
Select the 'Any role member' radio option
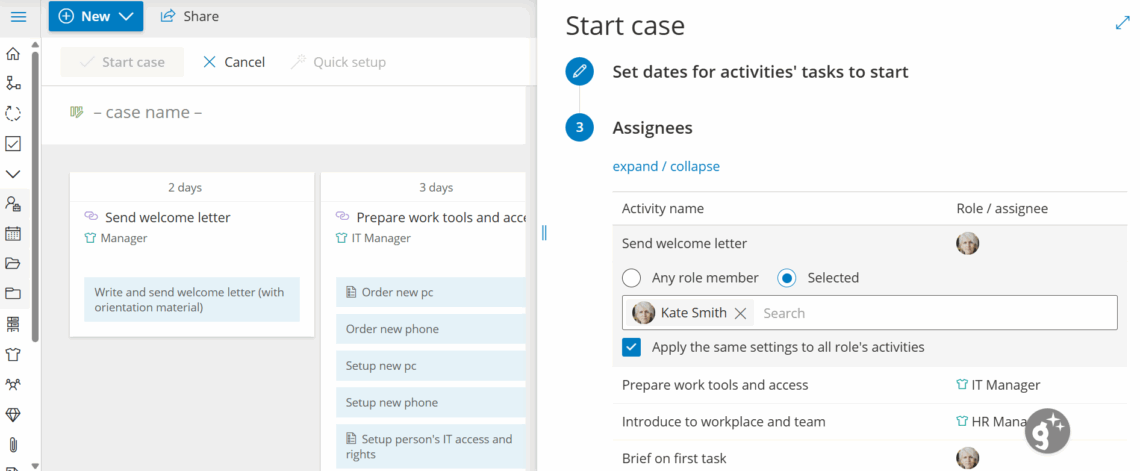click(x=632, y=278)
